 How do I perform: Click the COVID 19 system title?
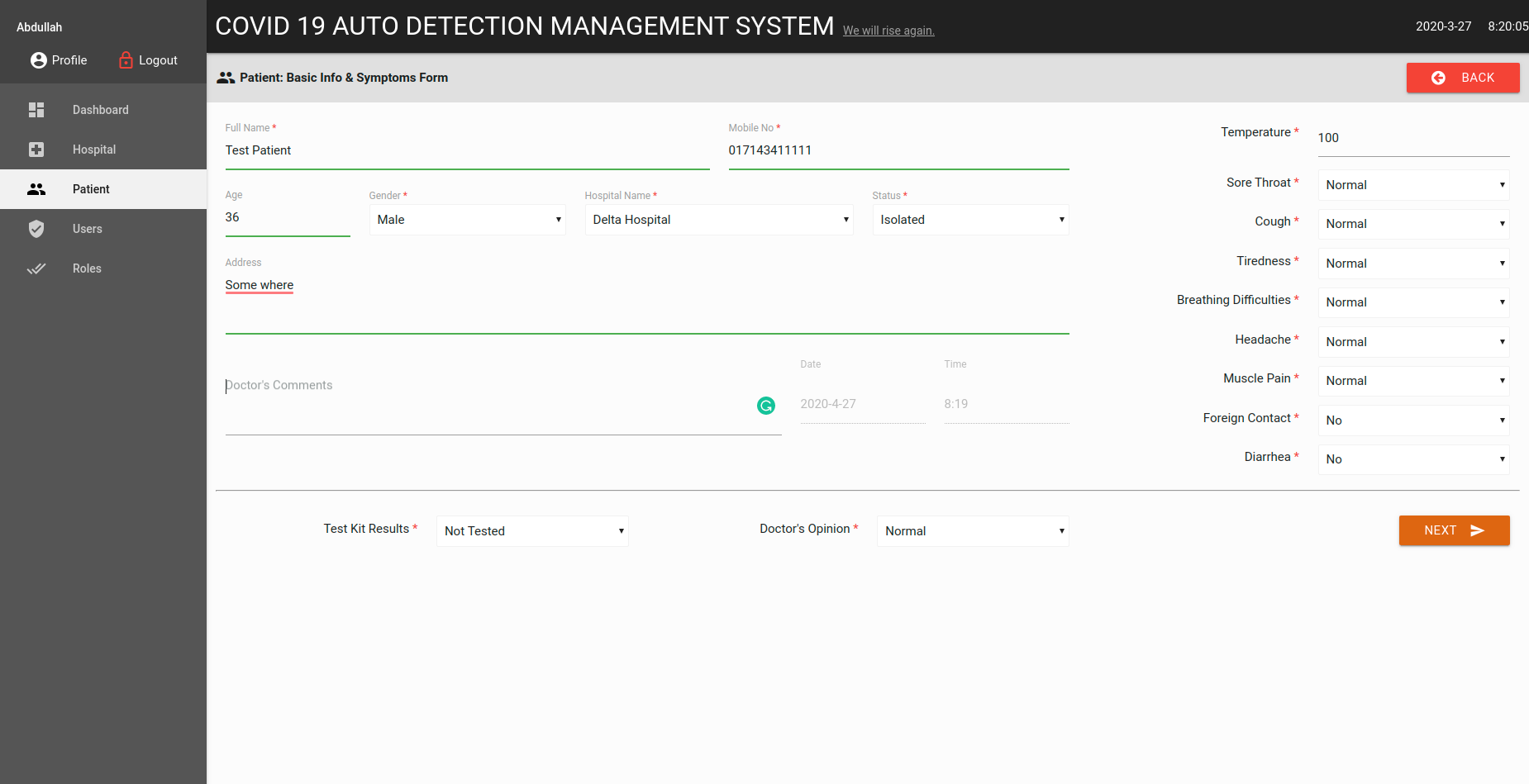525,26
